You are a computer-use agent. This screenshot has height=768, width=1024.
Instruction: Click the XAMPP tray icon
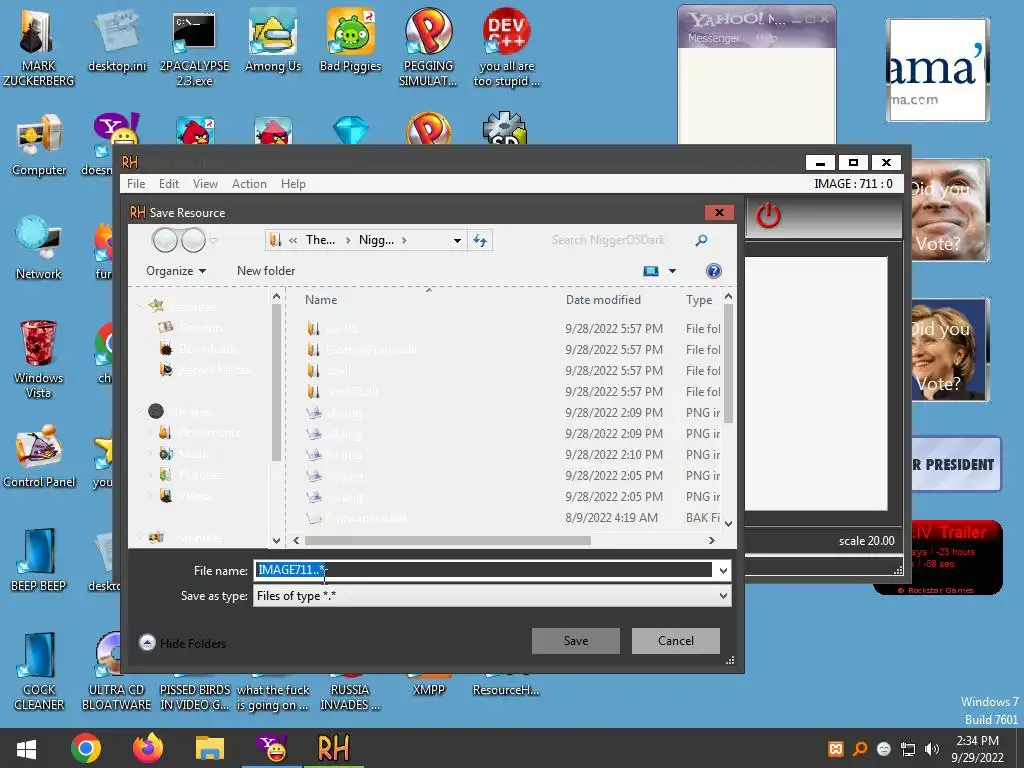point(835,749)
